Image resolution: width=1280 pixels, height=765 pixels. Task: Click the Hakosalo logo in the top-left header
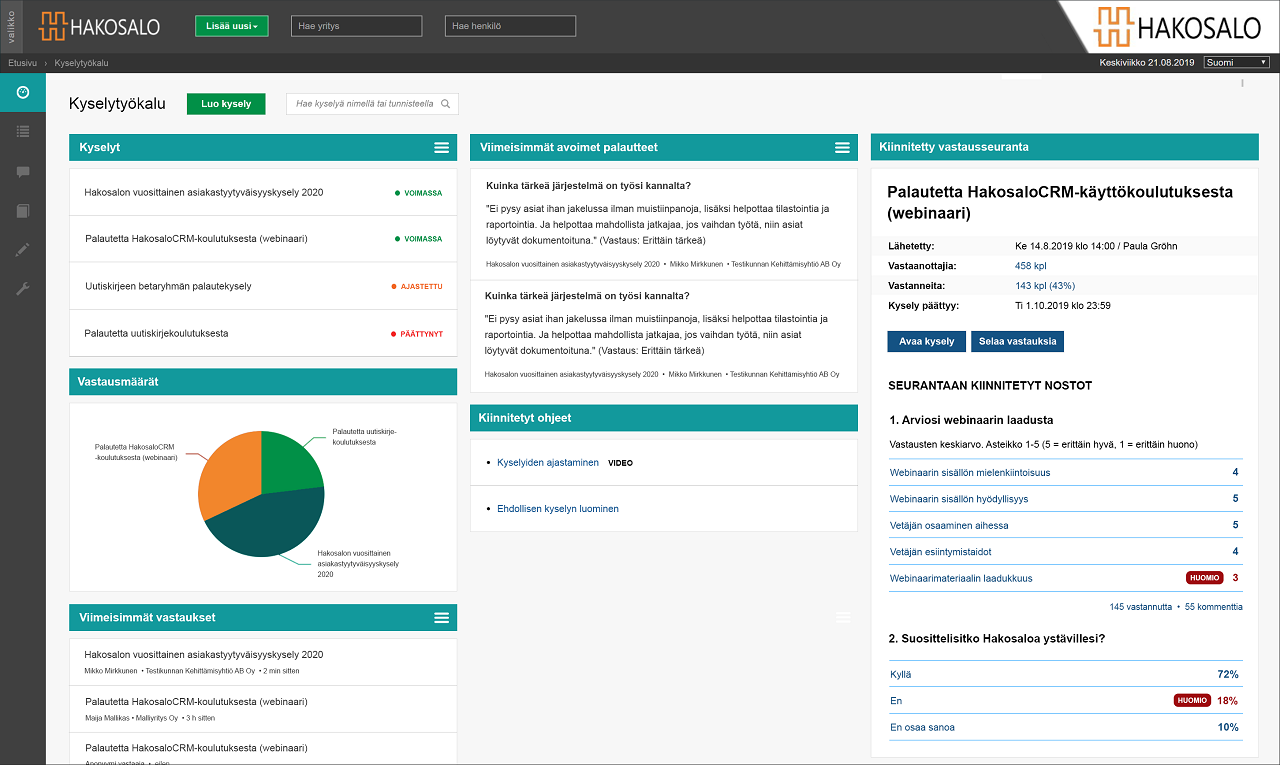[99, 26]
